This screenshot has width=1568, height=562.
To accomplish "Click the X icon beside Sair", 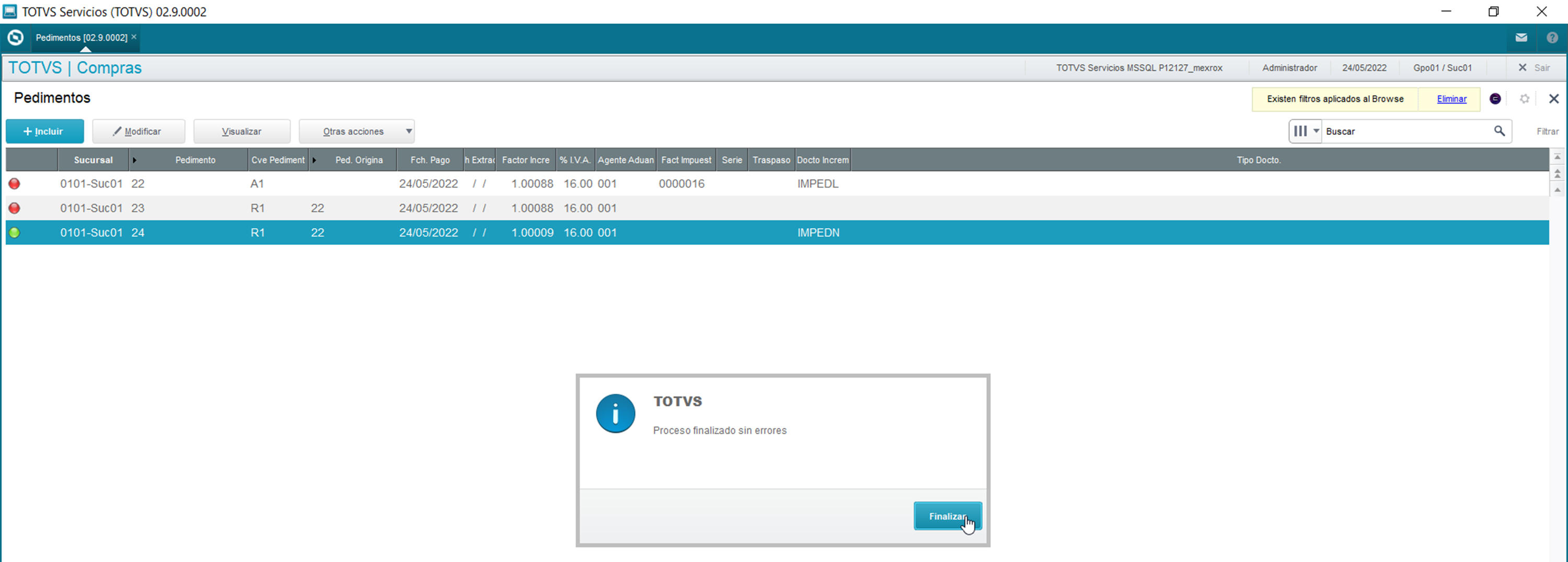I will (1523, 67).
